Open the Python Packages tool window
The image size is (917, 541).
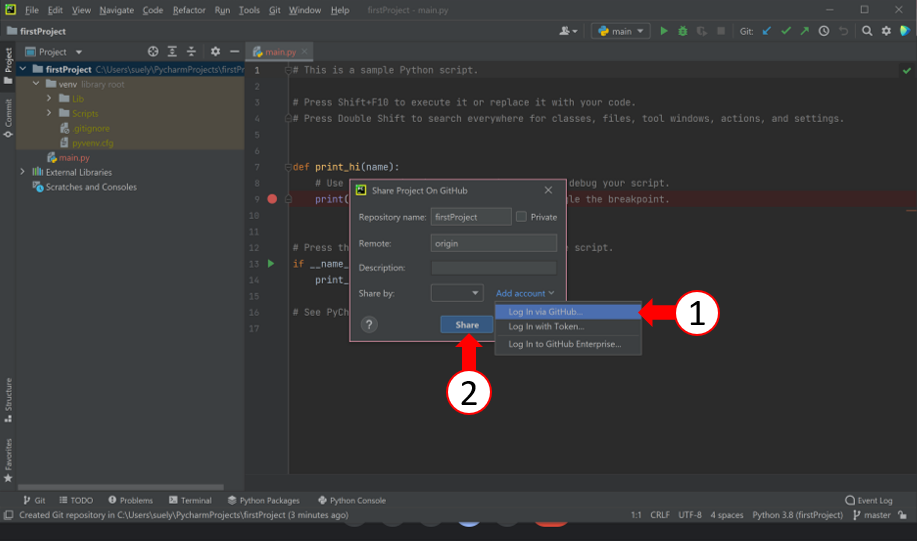click(x=264, y=500)
